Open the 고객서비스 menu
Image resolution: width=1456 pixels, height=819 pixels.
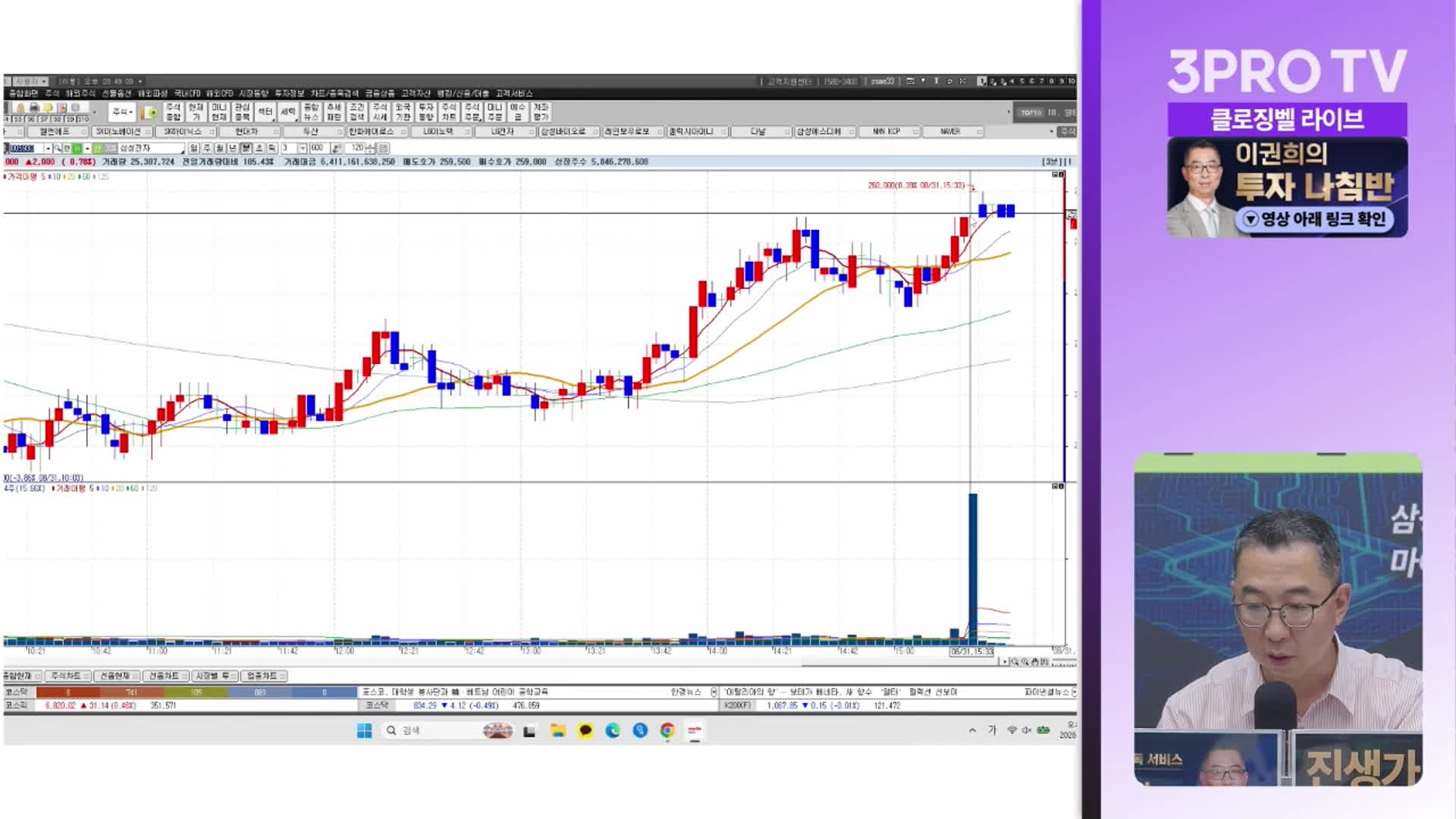coord(514,93)
